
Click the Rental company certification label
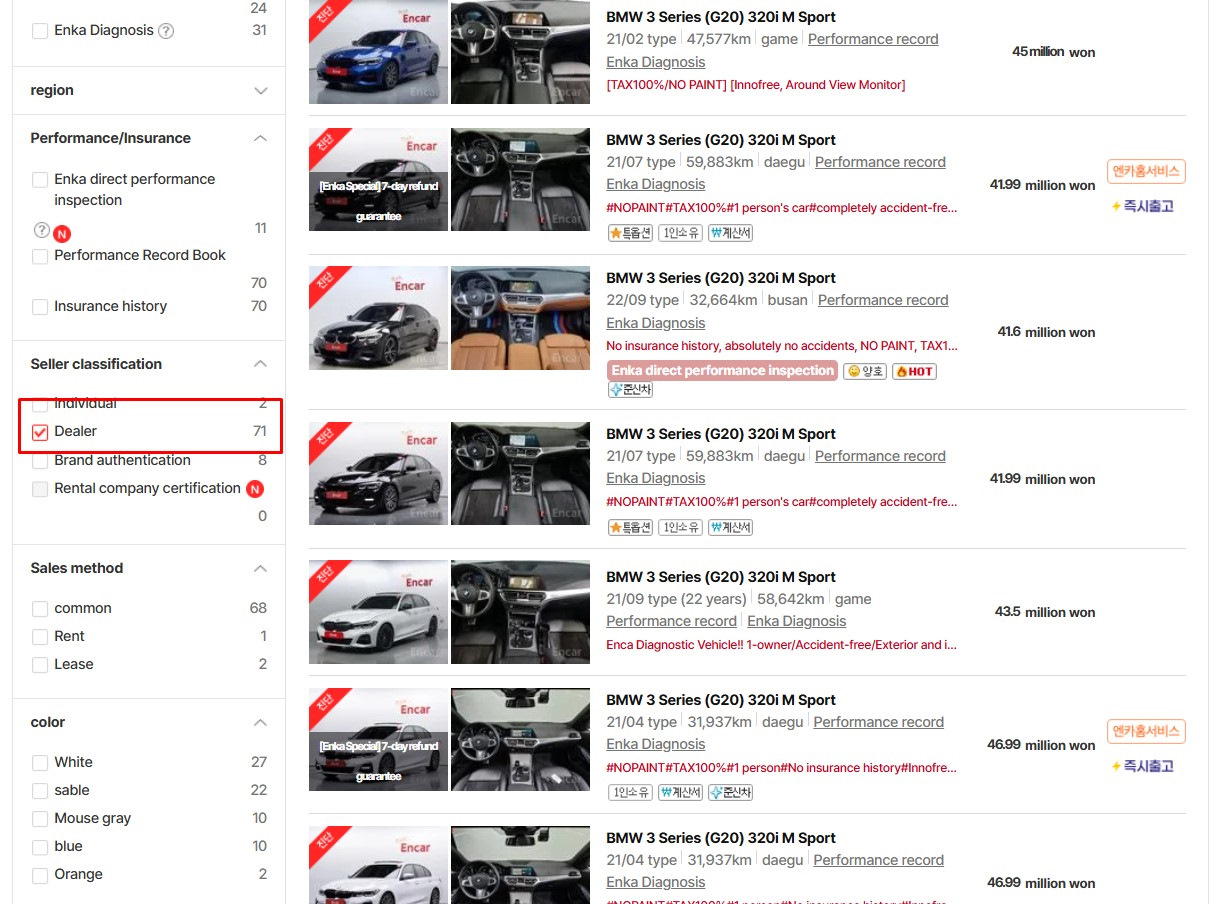click(147, 489)
